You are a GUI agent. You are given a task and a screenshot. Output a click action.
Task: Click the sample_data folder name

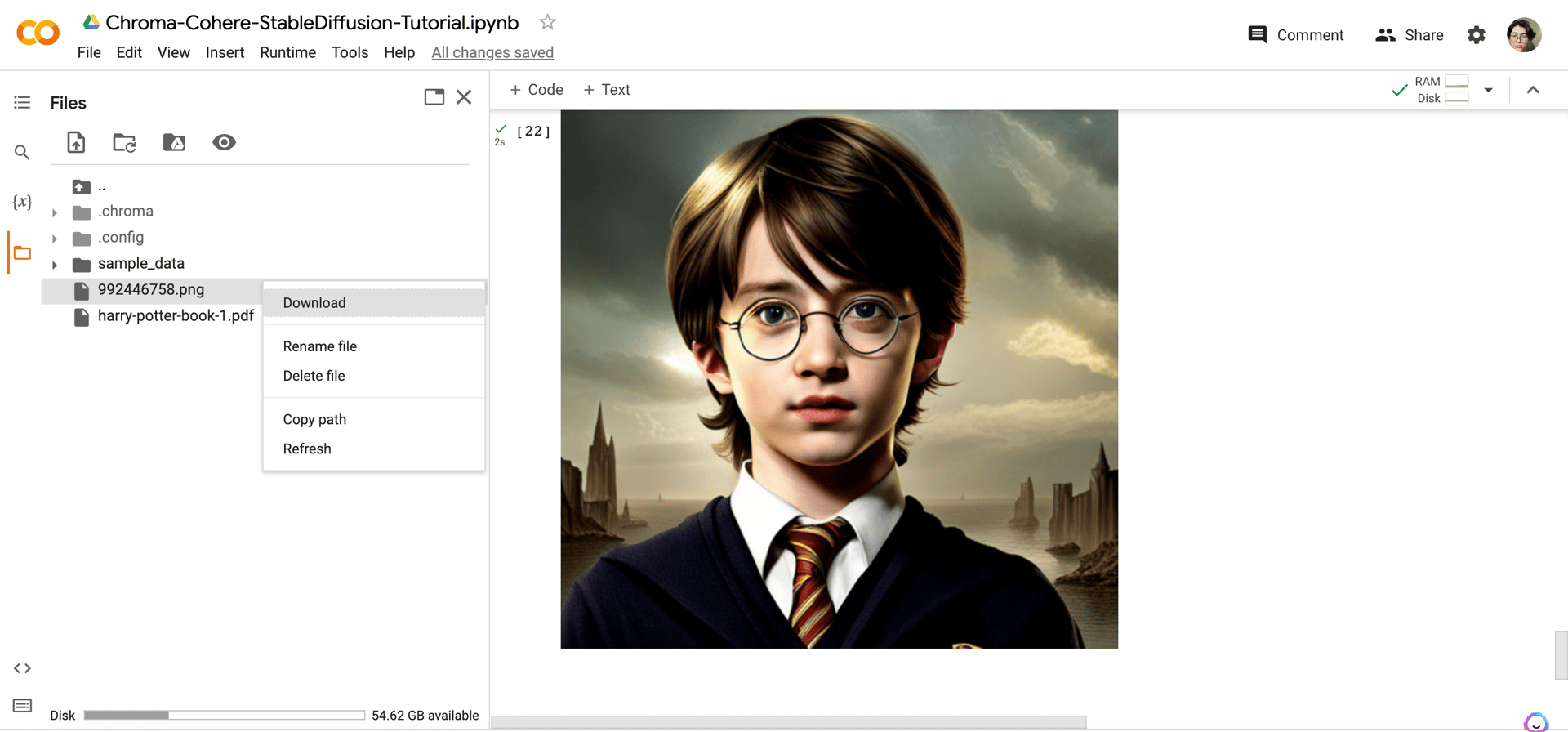click(141, 263)
